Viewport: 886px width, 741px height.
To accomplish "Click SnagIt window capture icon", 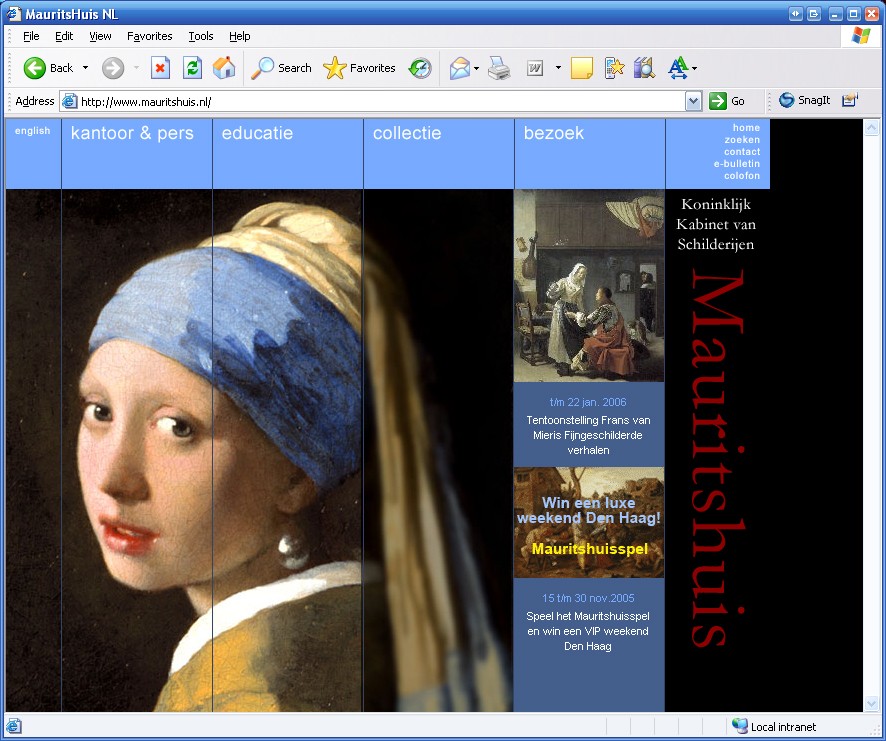I will click(x=849, y=100).
